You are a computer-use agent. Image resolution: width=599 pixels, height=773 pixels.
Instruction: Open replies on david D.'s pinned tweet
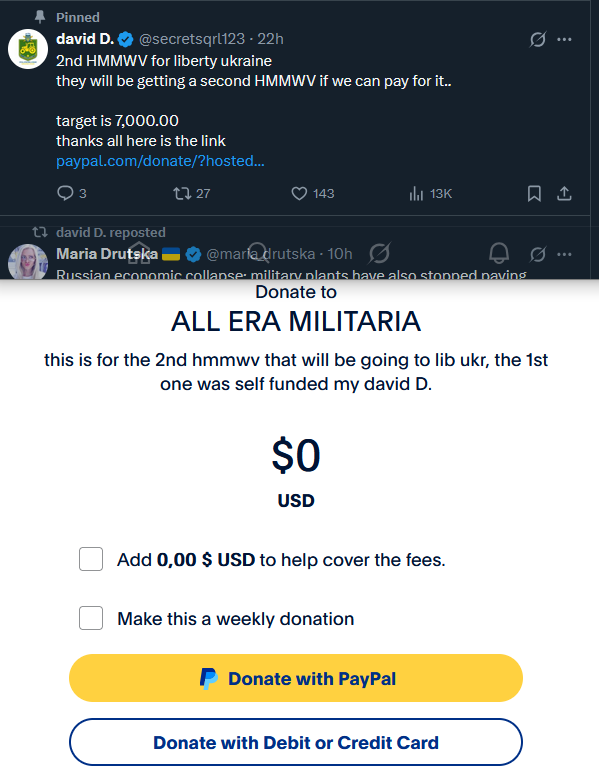point(71,193)
